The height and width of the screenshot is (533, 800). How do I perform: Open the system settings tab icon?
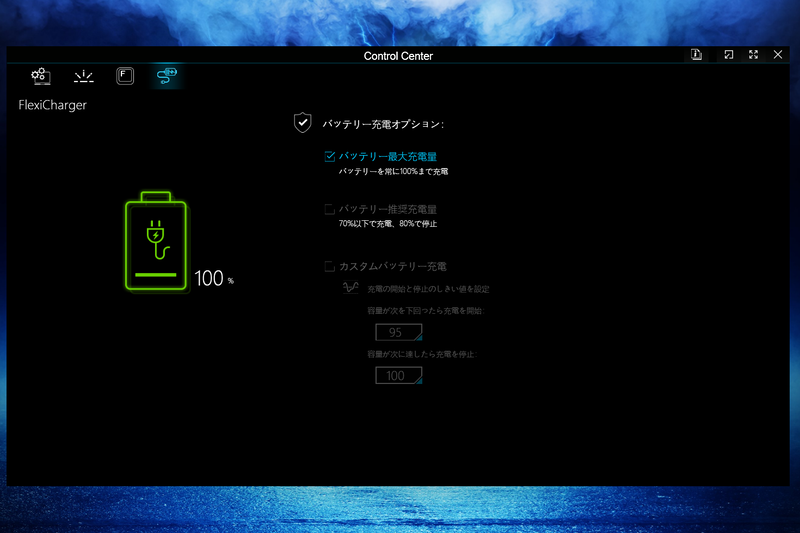41,76
